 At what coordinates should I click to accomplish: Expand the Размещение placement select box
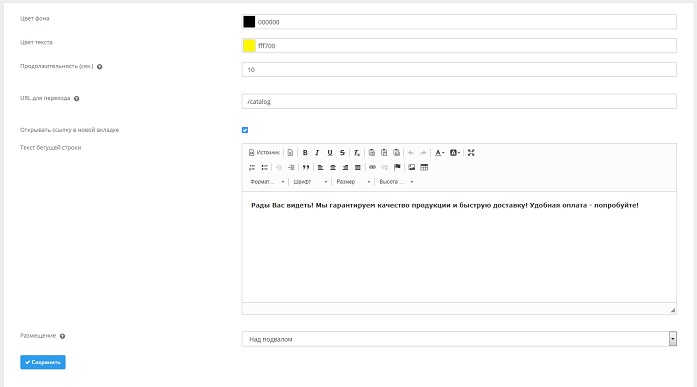pos(459,339)
